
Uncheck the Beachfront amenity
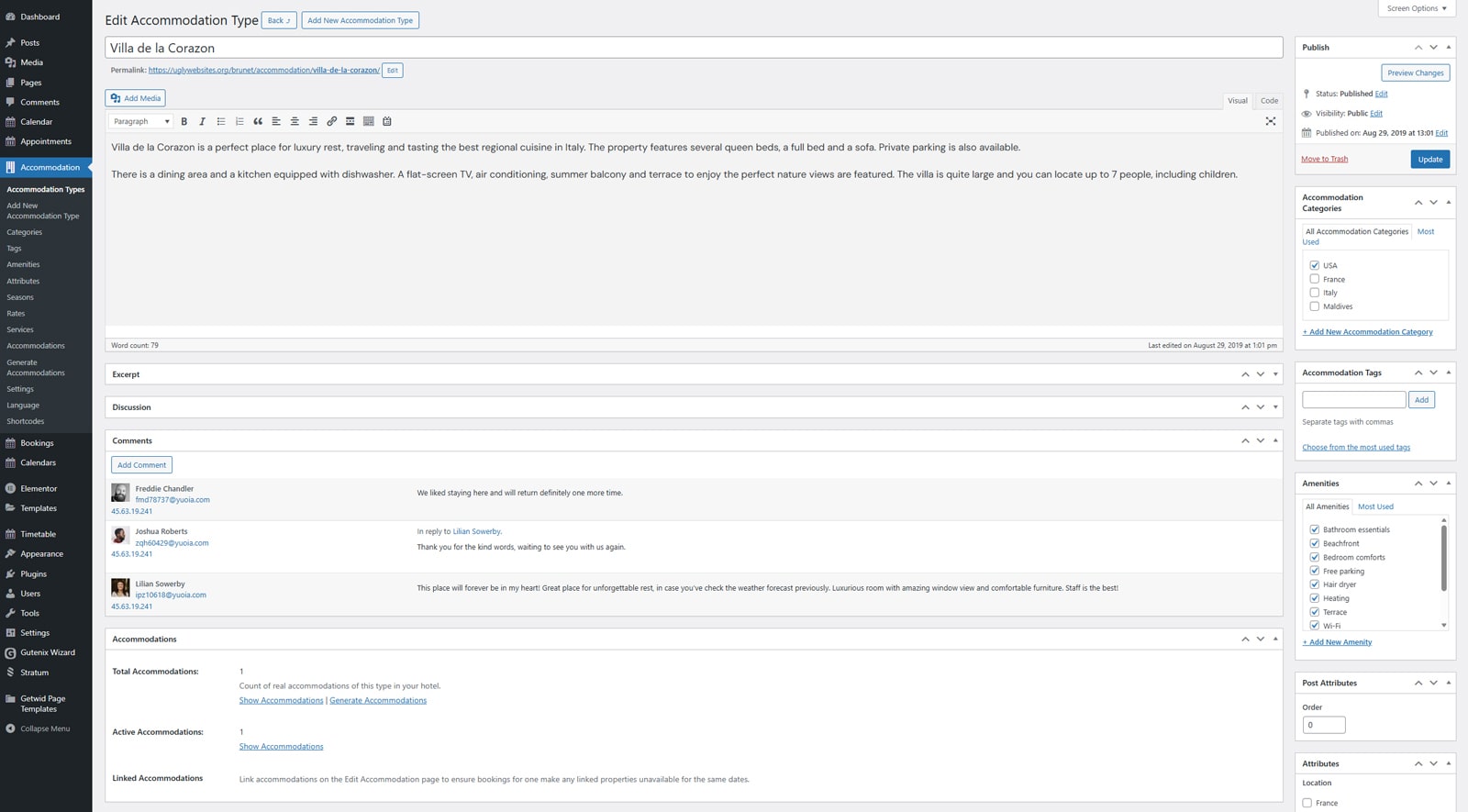1315,543
